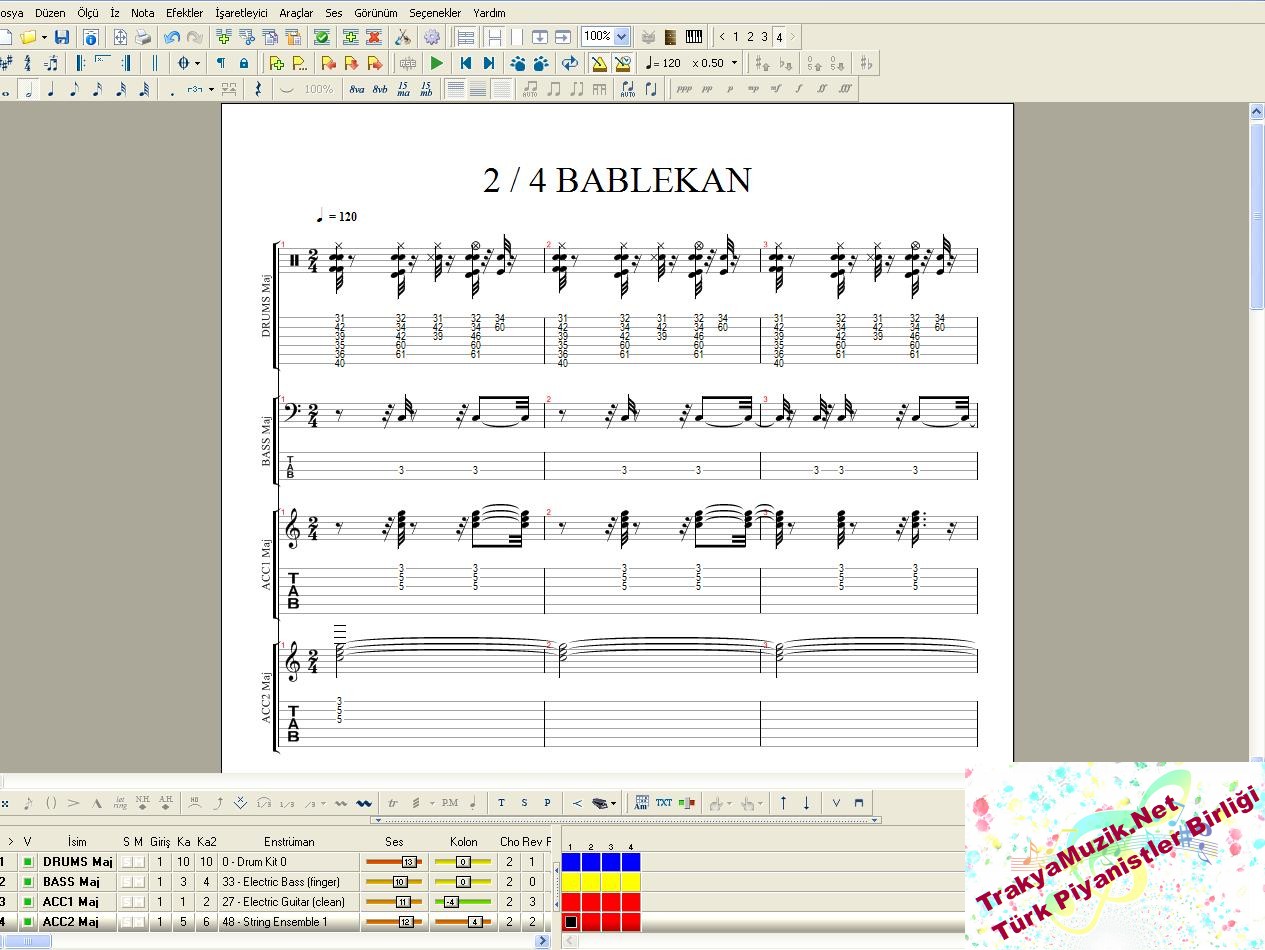This screenshot has width=1265, height=950.
Task: Click the first yellow BASS measure block
Action: 571,882
